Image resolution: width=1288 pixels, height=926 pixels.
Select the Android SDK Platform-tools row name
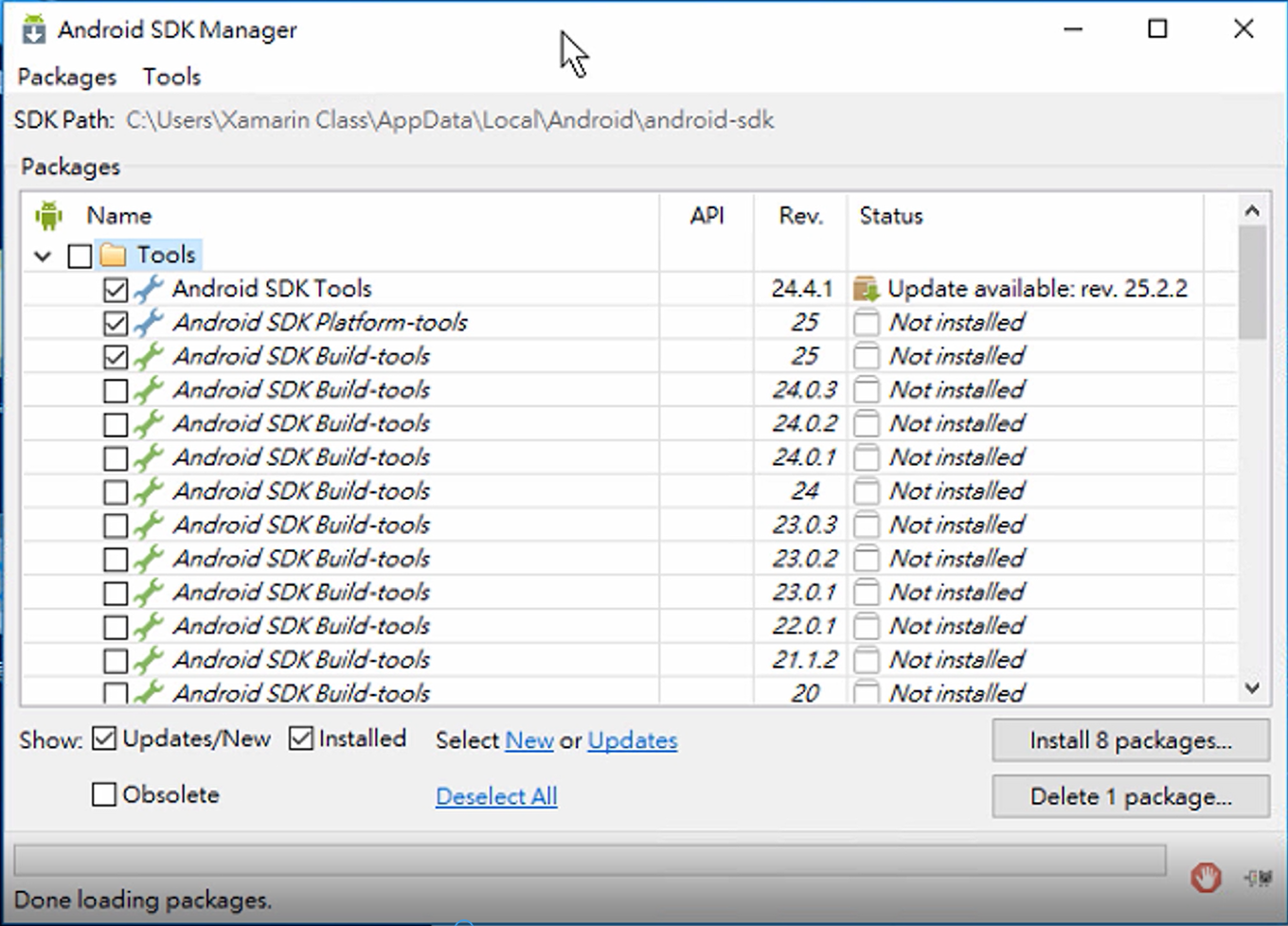click(x=319, y=323)
